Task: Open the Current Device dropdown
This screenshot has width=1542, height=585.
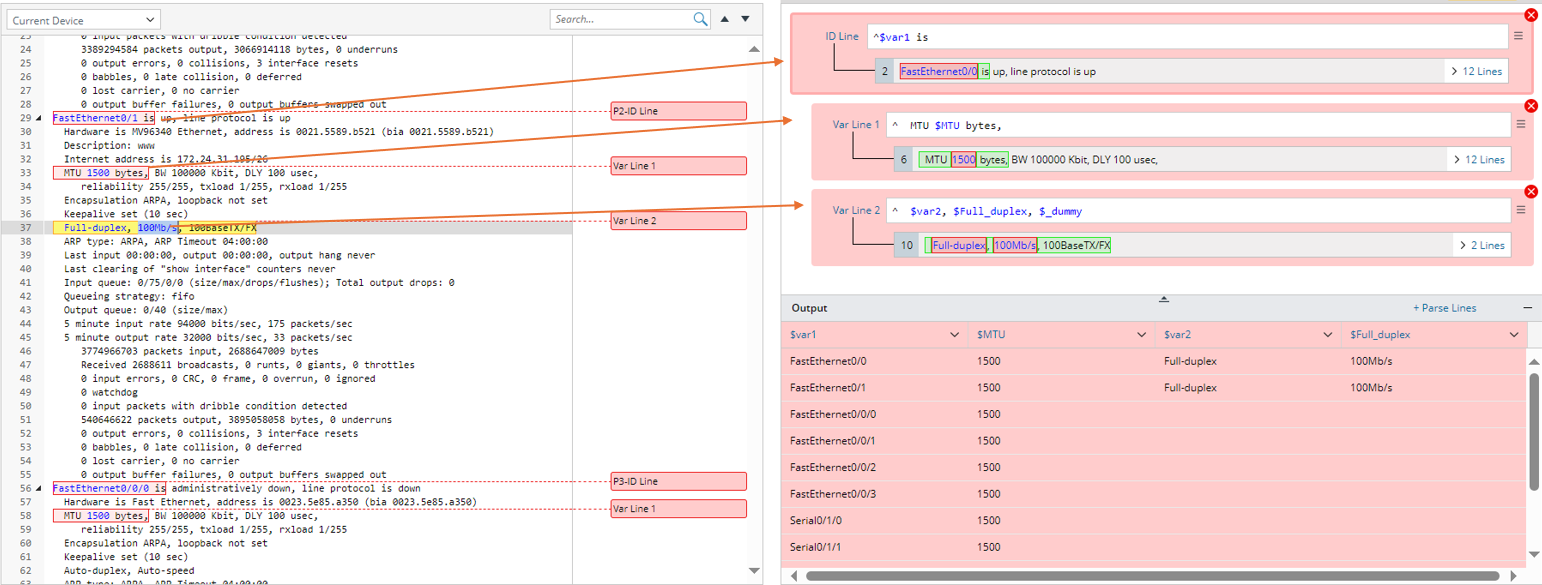Action: coord(83,20)
